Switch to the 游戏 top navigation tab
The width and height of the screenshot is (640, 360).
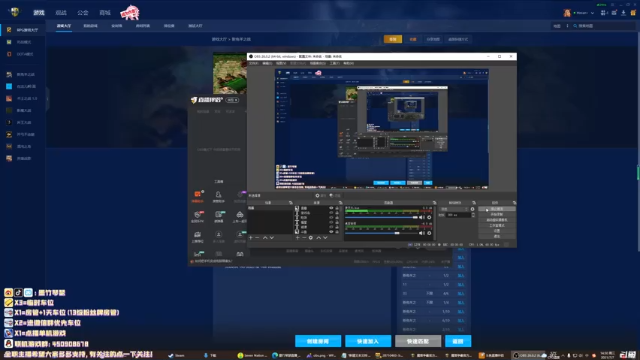[39, 13]
